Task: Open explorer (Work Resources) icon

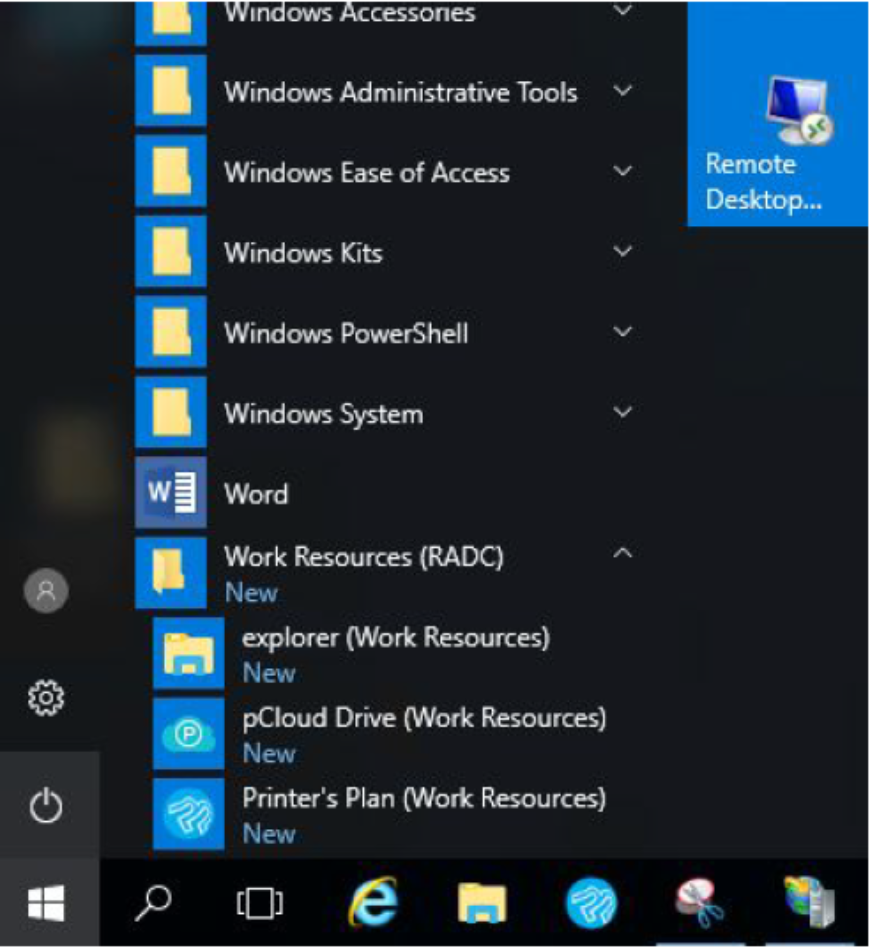Action: (x=189, y=654)
